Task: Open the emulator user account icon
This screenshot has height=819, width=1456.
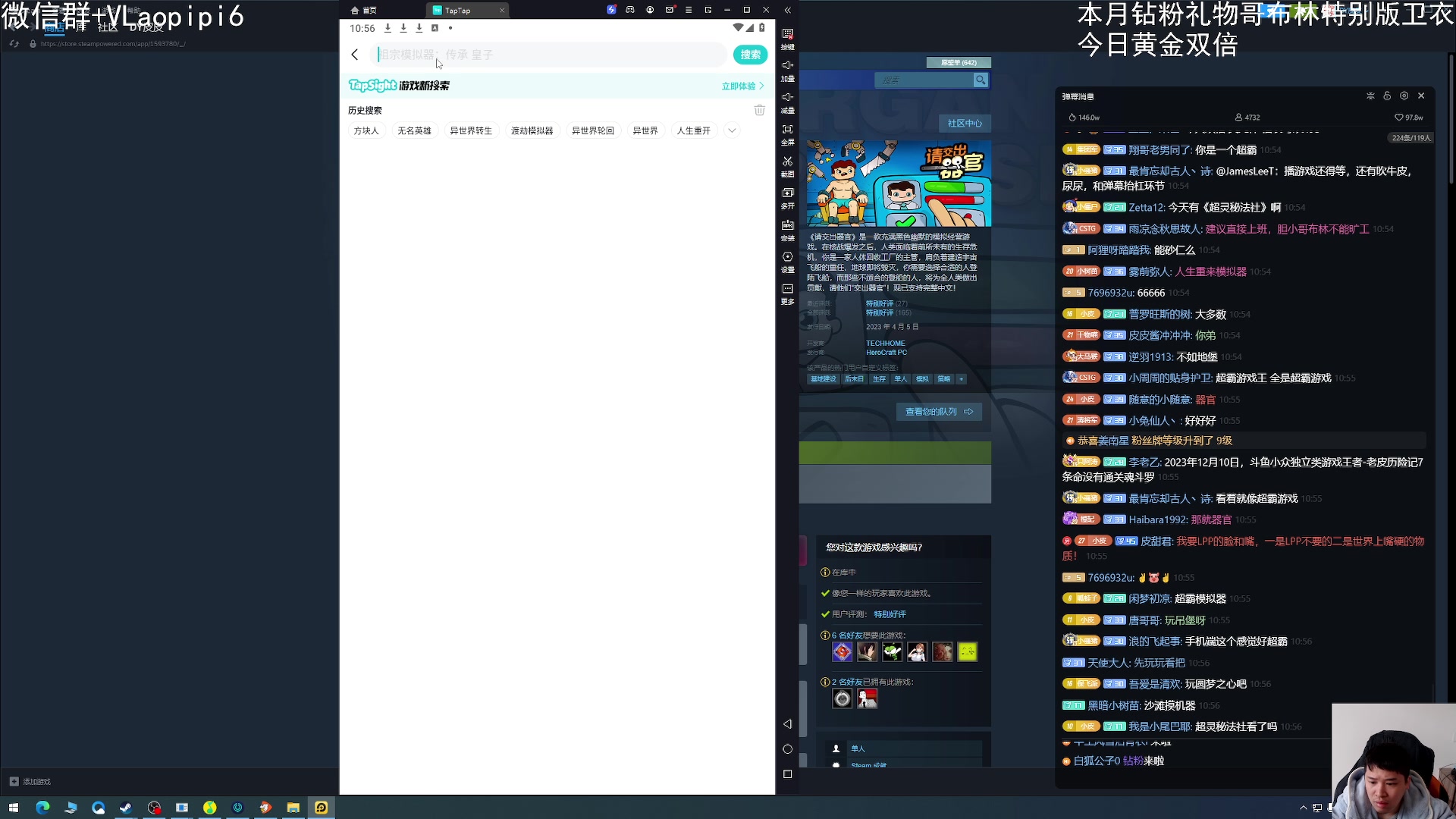Action: click(x=650, y=10)
